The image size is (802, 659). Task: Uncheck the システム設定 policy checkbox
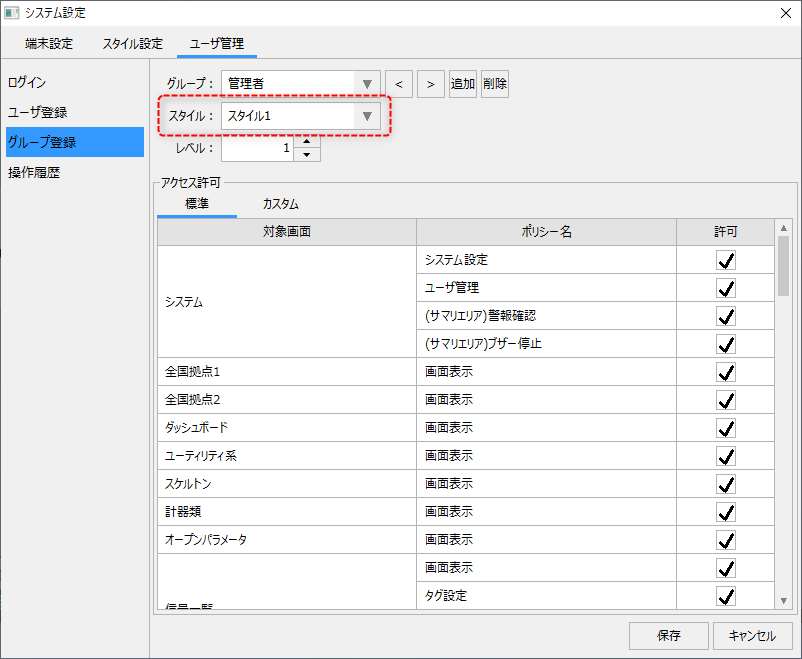tap(726, 260)
